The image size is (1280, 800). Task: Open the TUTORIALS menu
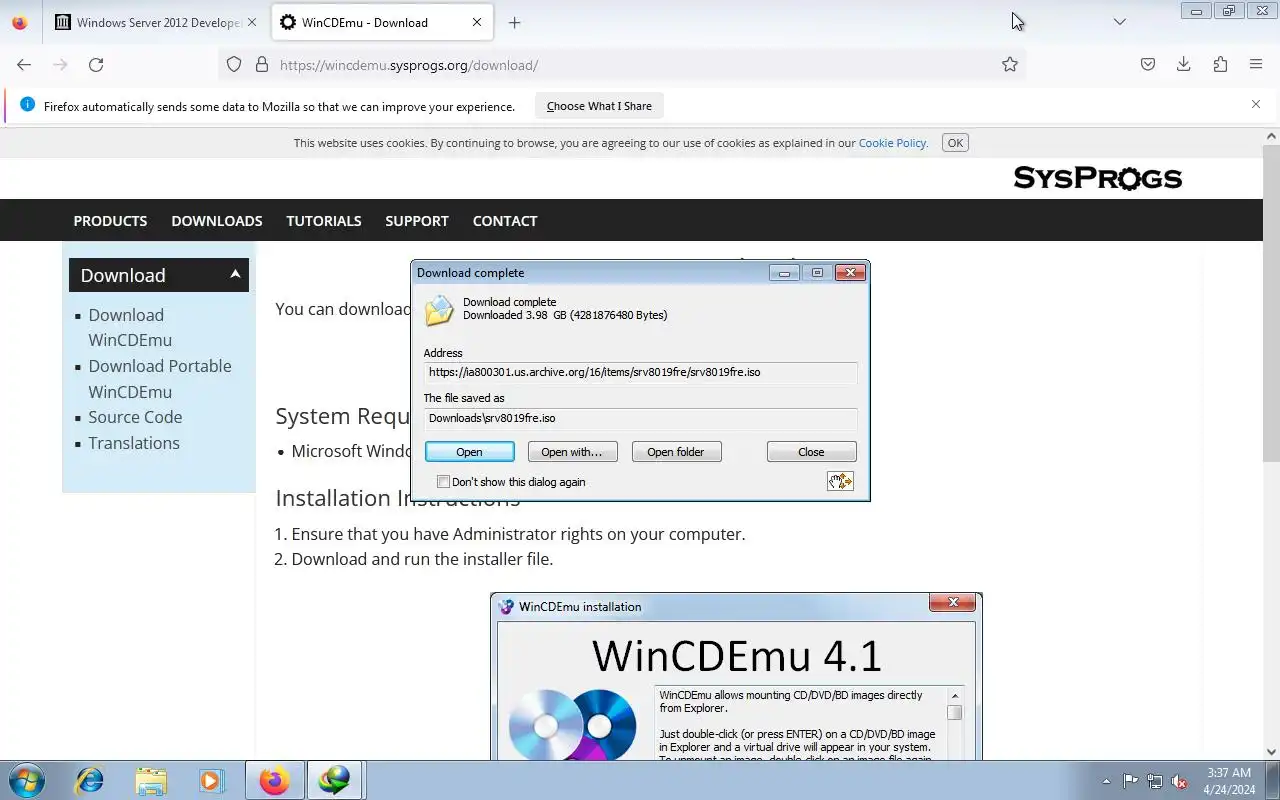(x=324, y=221)
